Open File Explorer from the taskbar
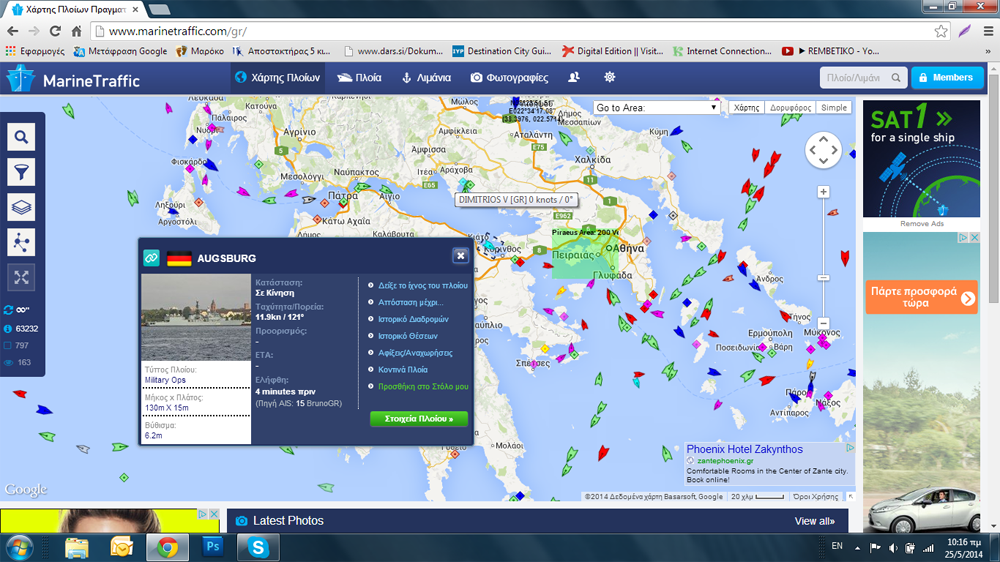 (77, 547)
